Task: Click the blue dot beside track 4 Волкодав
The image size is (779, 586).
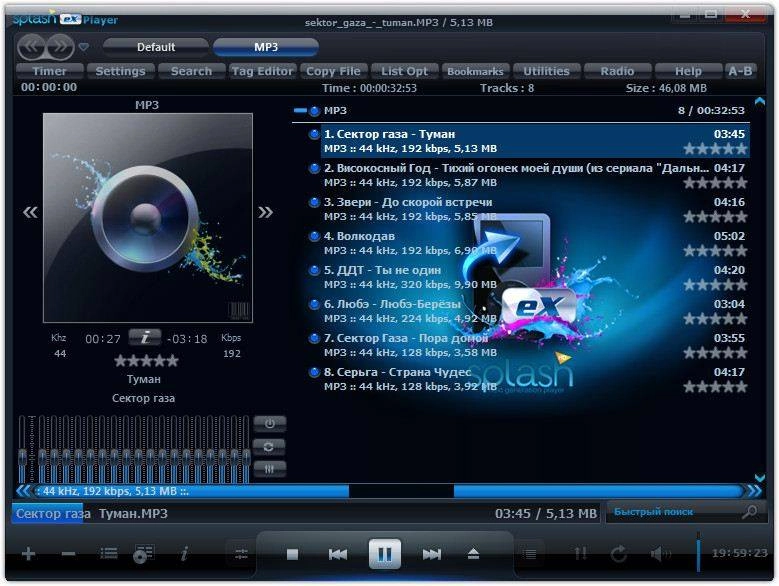Action: coord(314,236)
